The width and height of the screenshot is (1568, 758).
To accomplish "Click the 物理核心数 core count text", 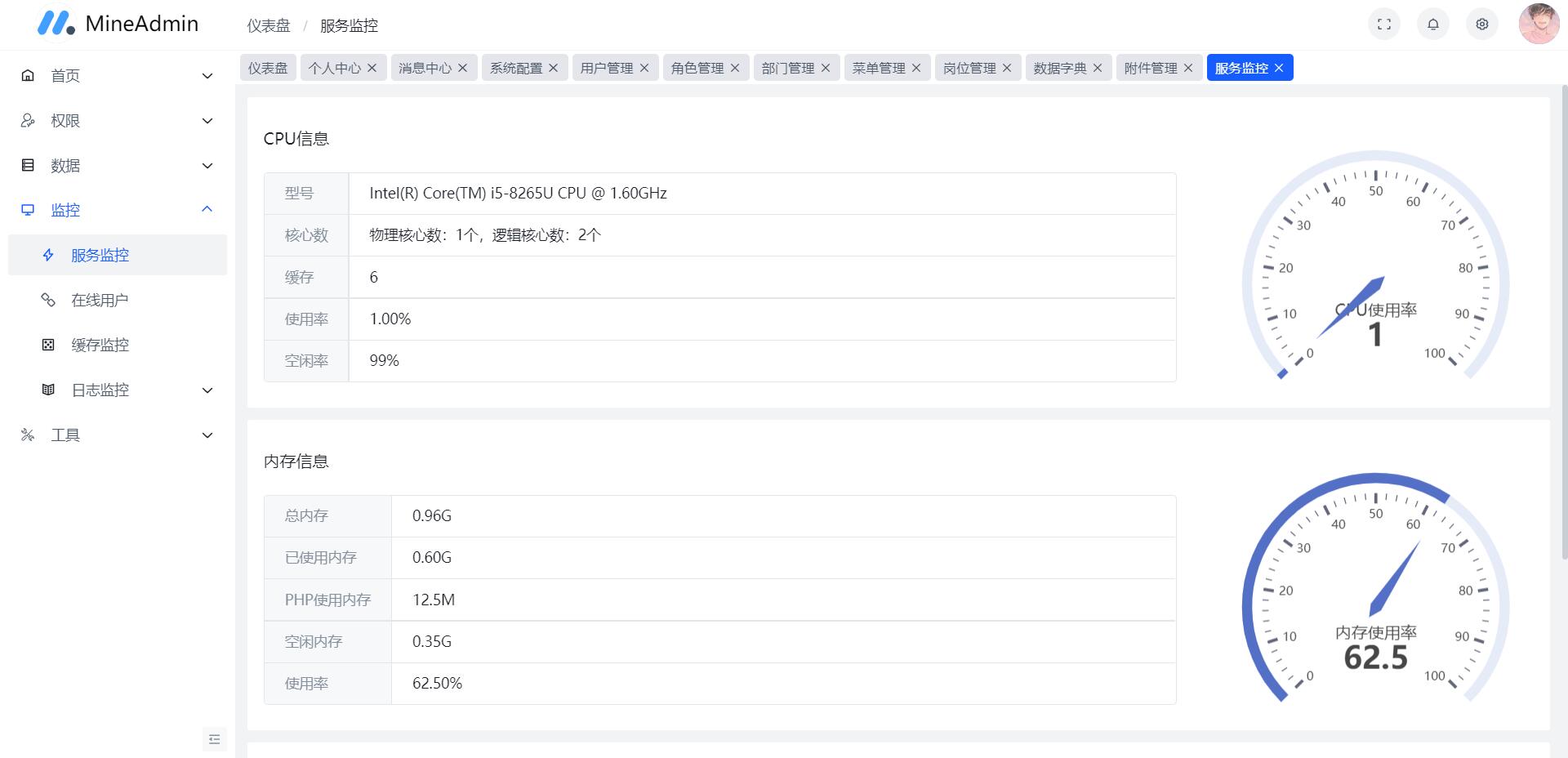I will 485,235.
